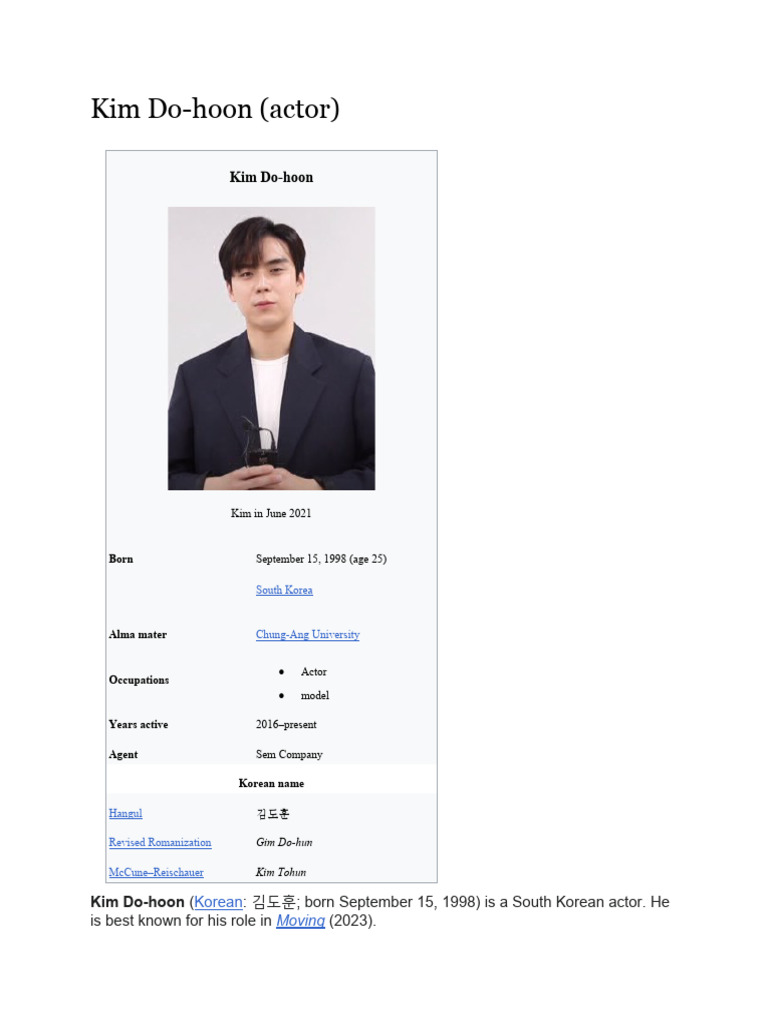
Task: Open the Moving series link
Action: [x=300, y=921]
